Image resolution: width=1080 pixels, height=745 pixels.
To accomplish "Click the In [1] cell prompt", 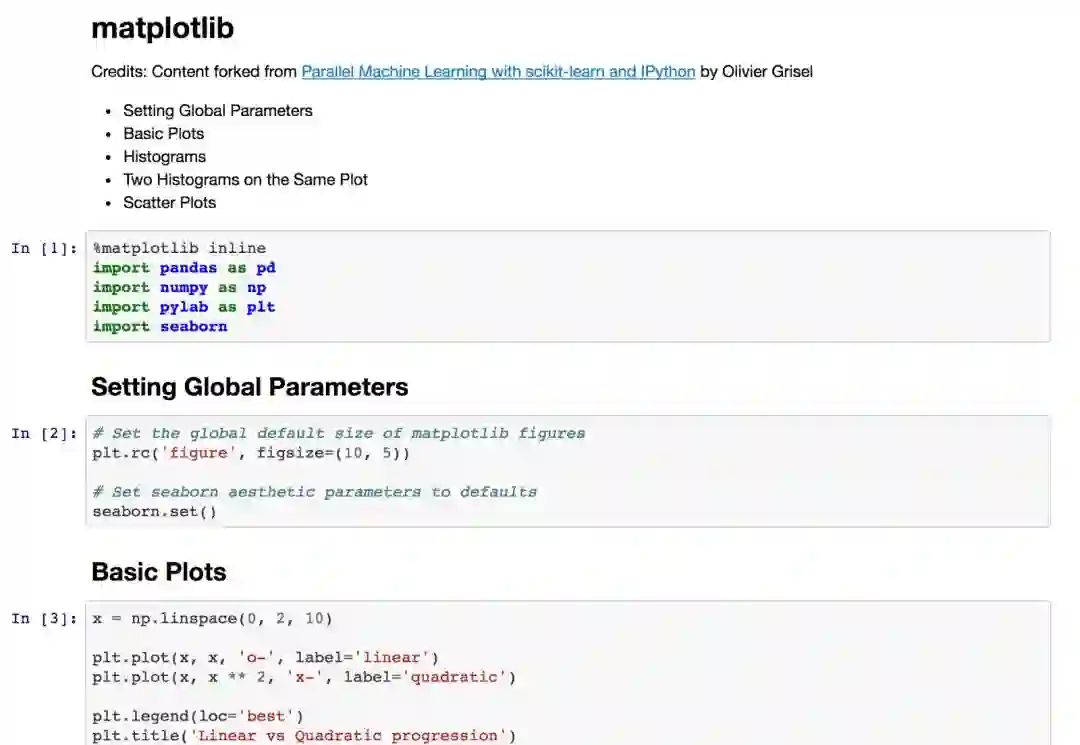I will tap(44, 248).
